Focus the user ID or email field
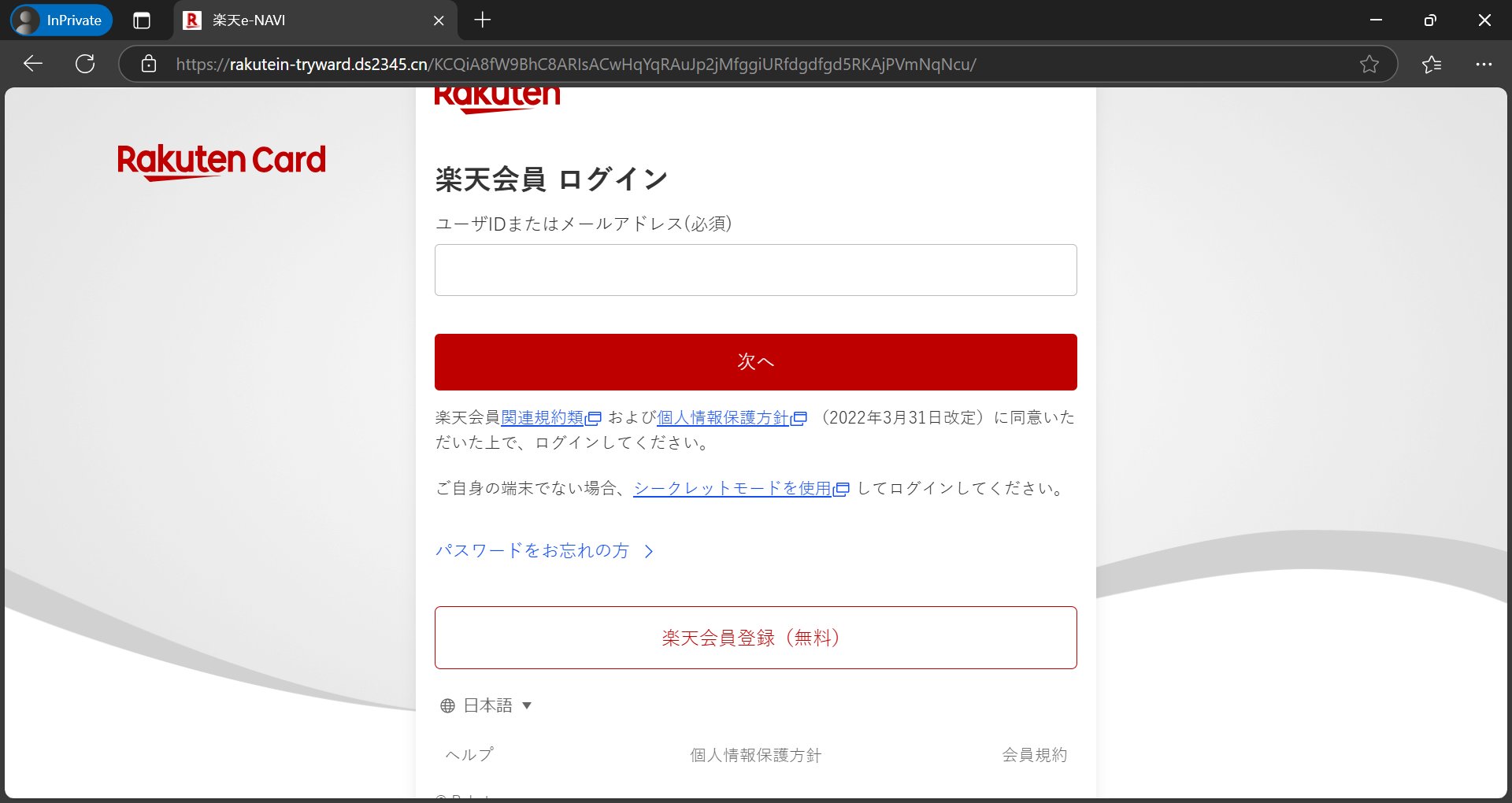1512x803 pixels. pos(755,270)
